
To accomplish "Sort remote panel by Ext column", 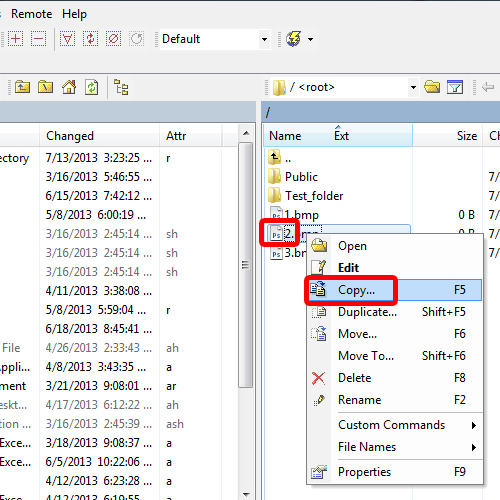I will [341, 136].
